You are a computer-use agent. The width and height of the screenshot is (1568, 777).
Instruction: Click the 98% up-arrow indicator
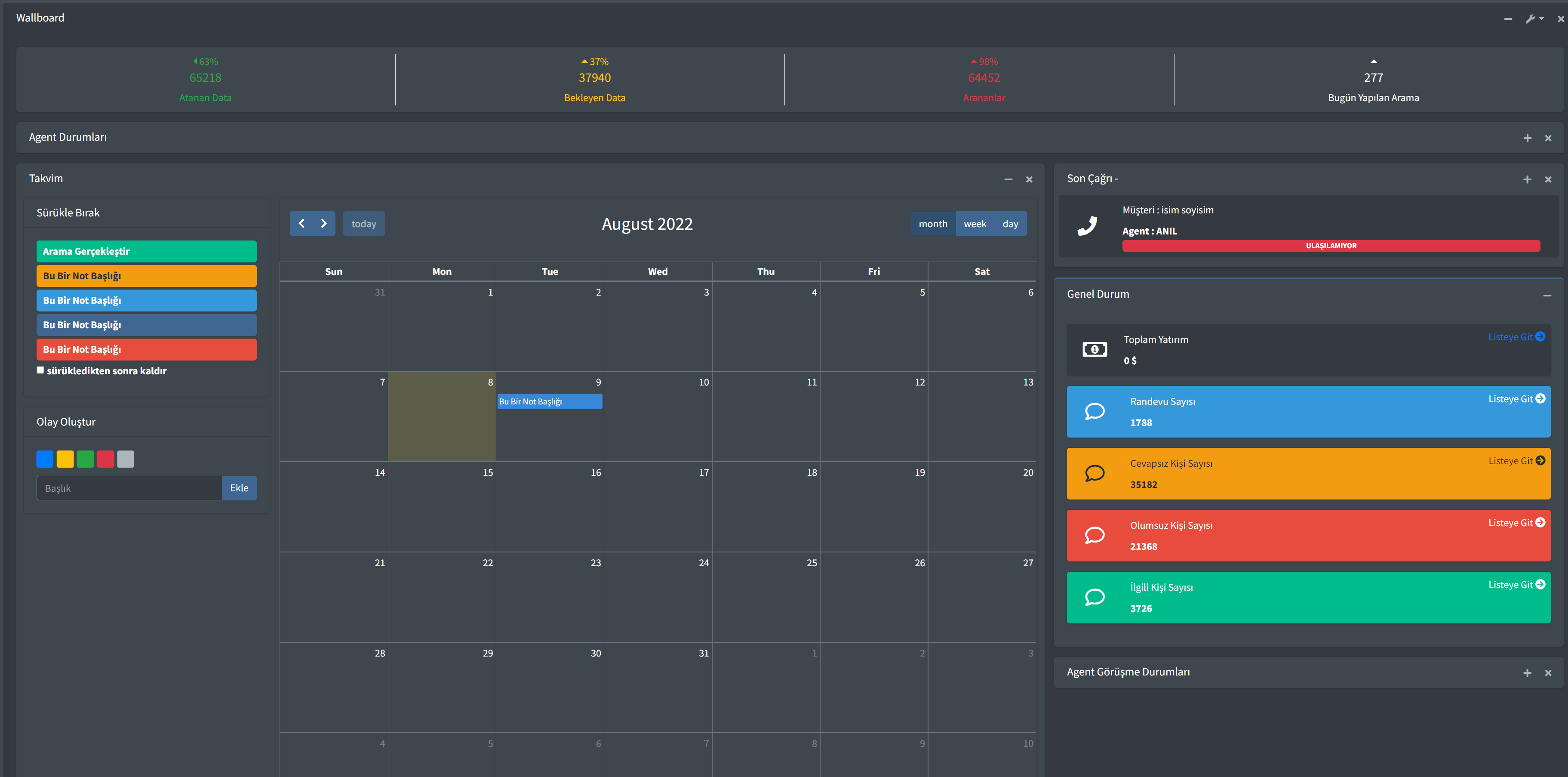coord(984,62)
